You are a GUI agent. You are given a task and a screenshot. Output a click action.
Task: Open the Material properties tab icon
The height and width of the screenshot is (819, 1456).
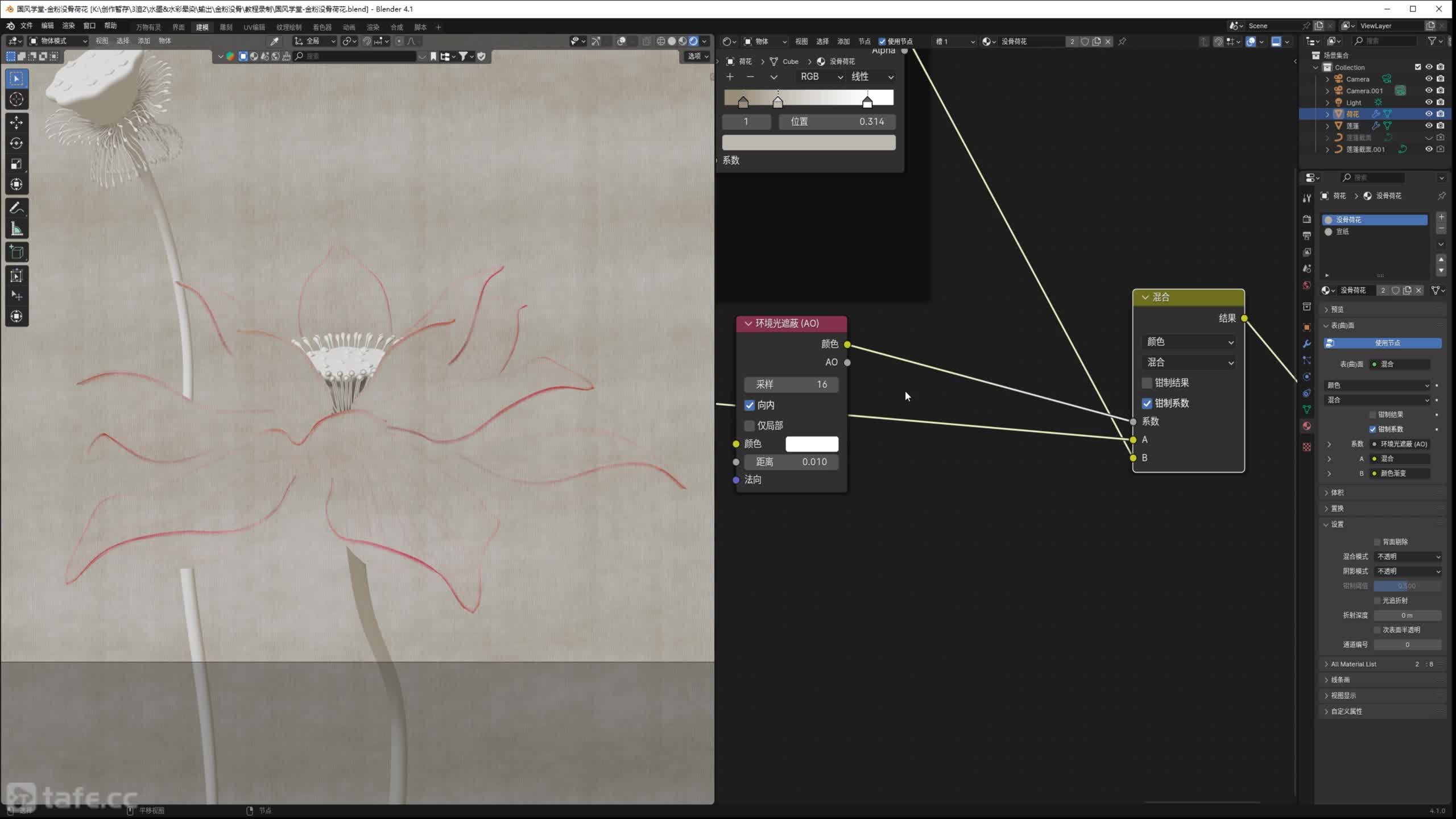(1306, 426)
